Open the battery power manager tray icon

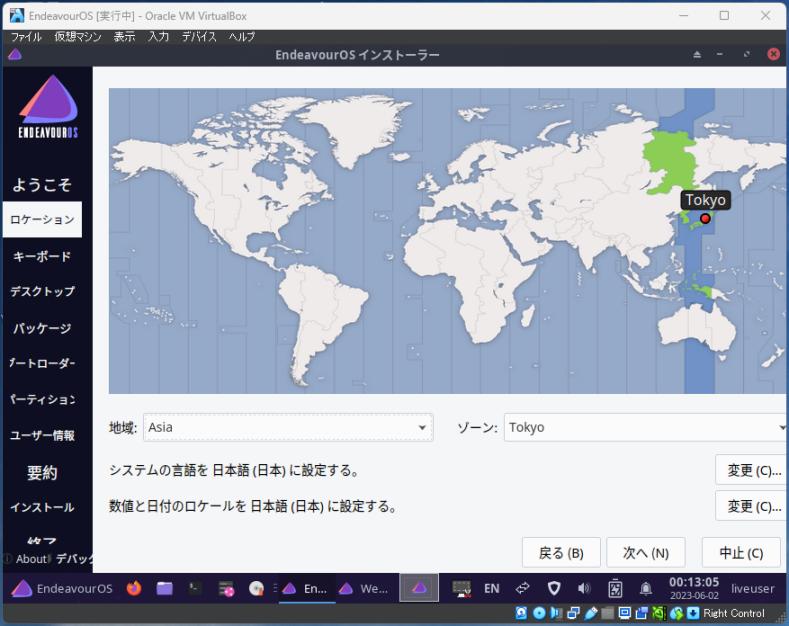click(615, 588)
